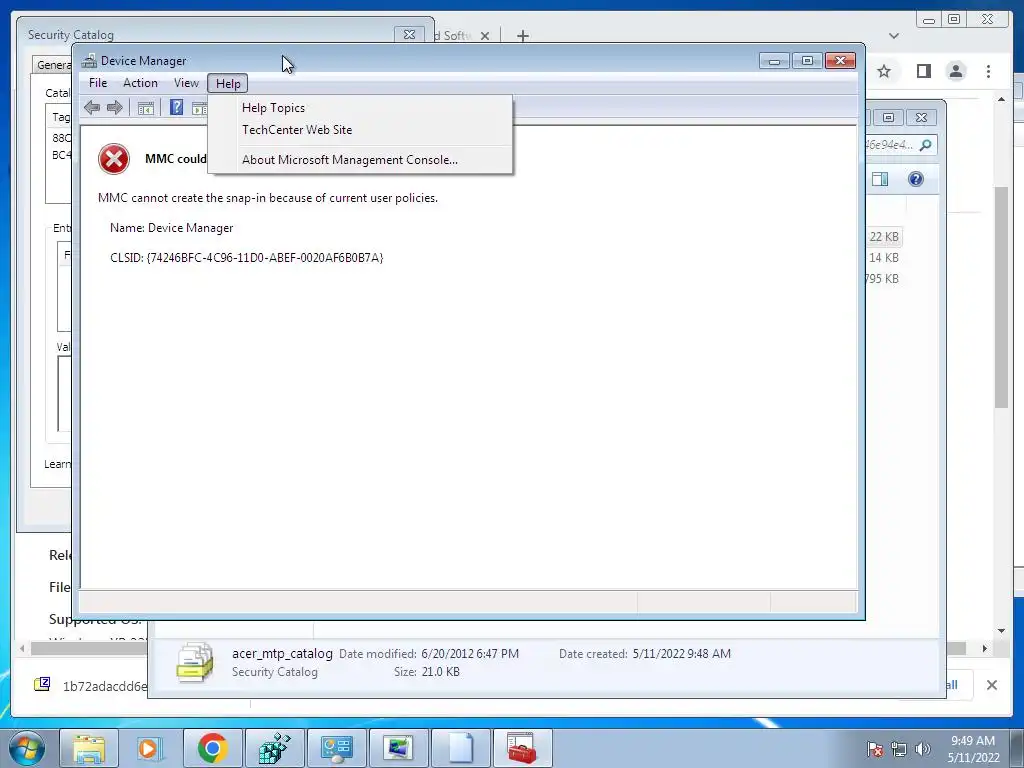Click the Explorer help question mark icon
This screenshot has width=1024, height=768.
pos(916,179)
